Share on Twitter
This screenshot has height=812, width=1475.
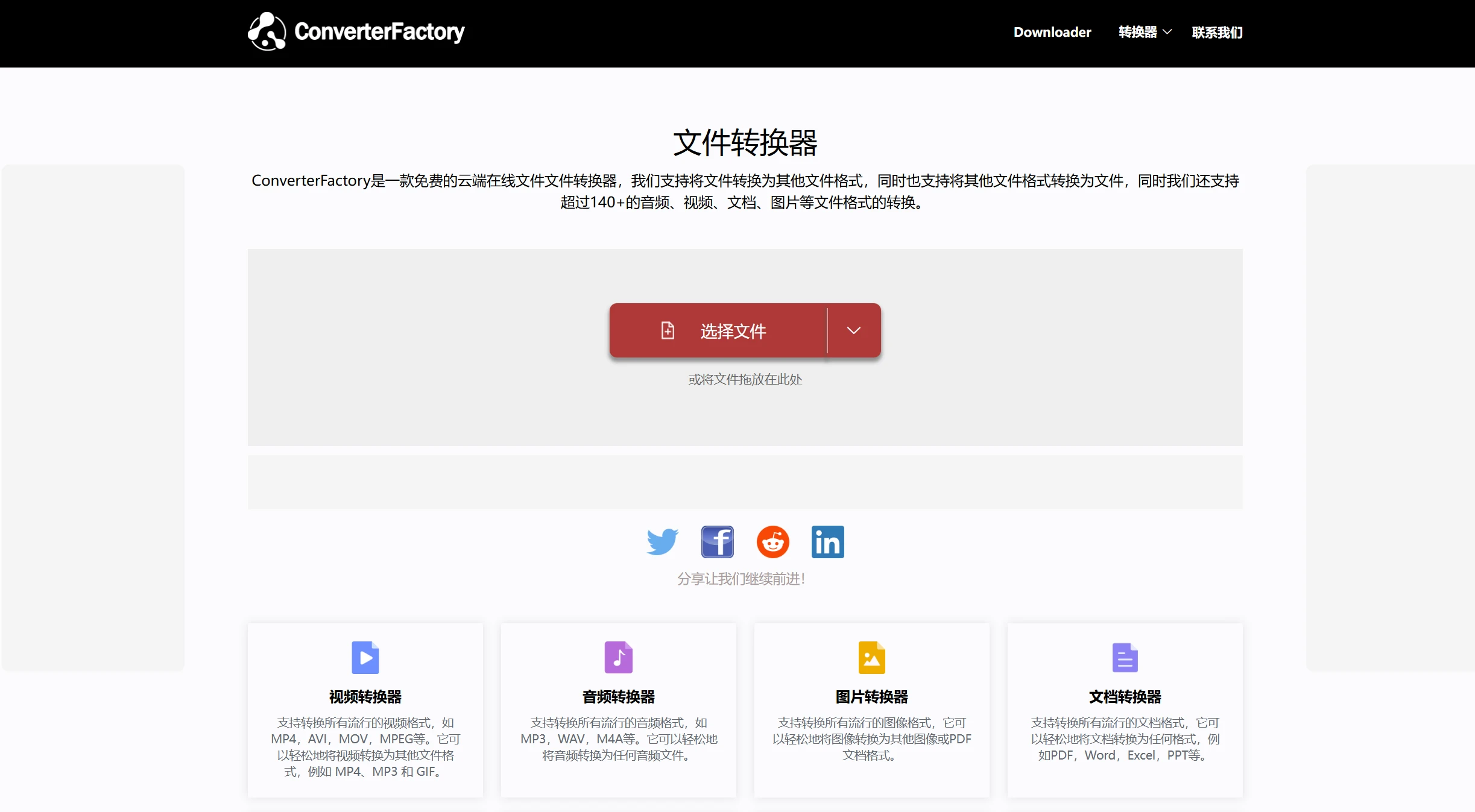coord(662,541)
